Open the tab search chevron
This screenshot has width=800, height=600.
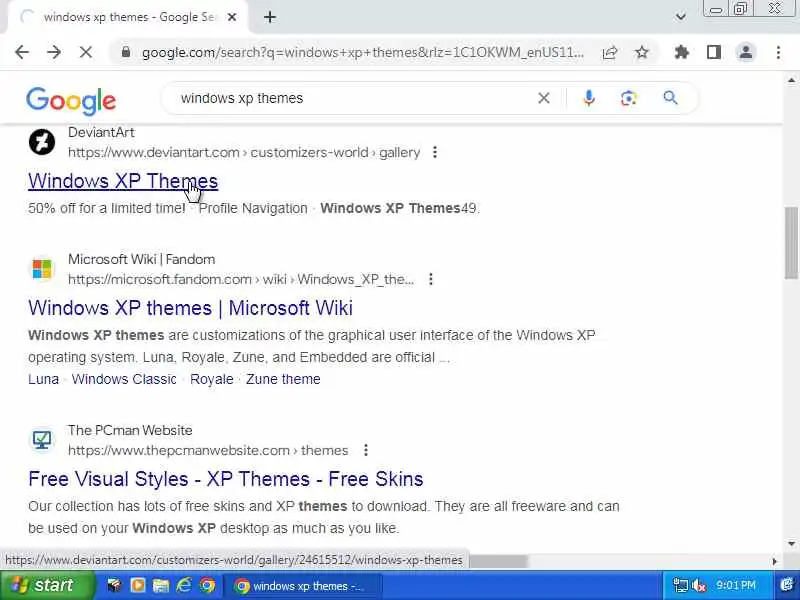(680, 17)
